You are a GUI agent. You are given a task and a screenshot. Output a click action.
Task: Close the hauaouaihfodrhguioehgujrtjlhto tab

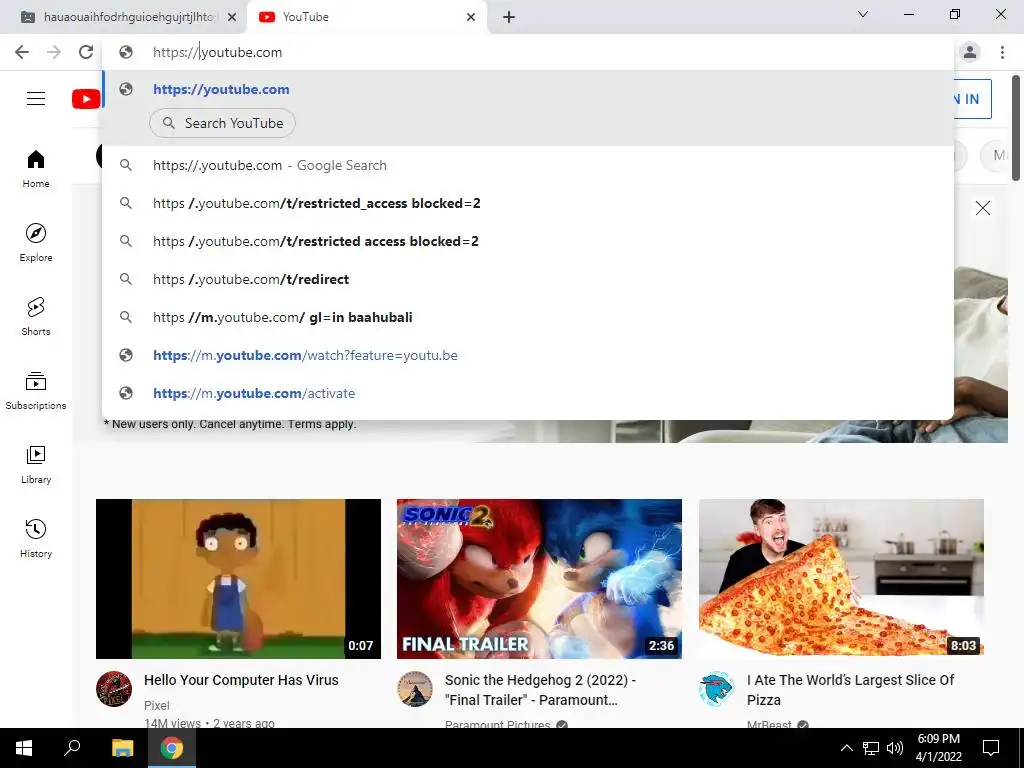232,17
